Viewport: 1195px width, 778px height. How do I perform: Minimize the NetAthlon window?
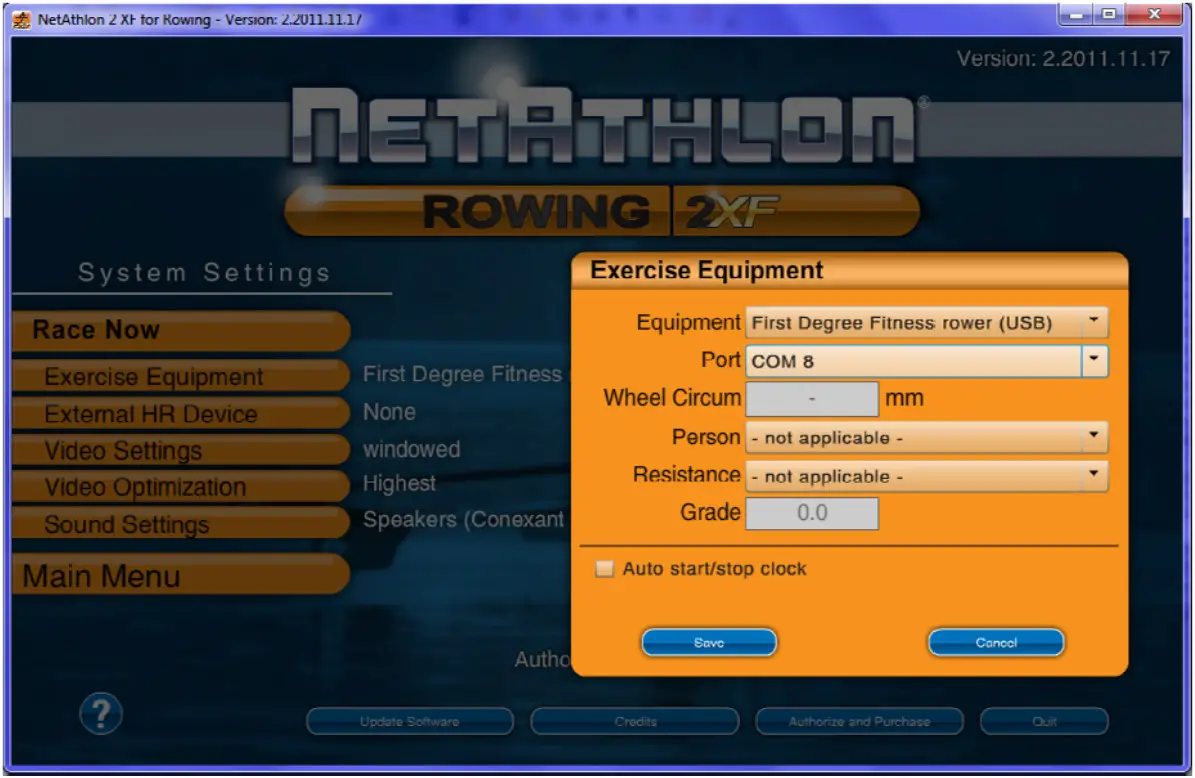pyautogui.click(x=1076, y=14)
